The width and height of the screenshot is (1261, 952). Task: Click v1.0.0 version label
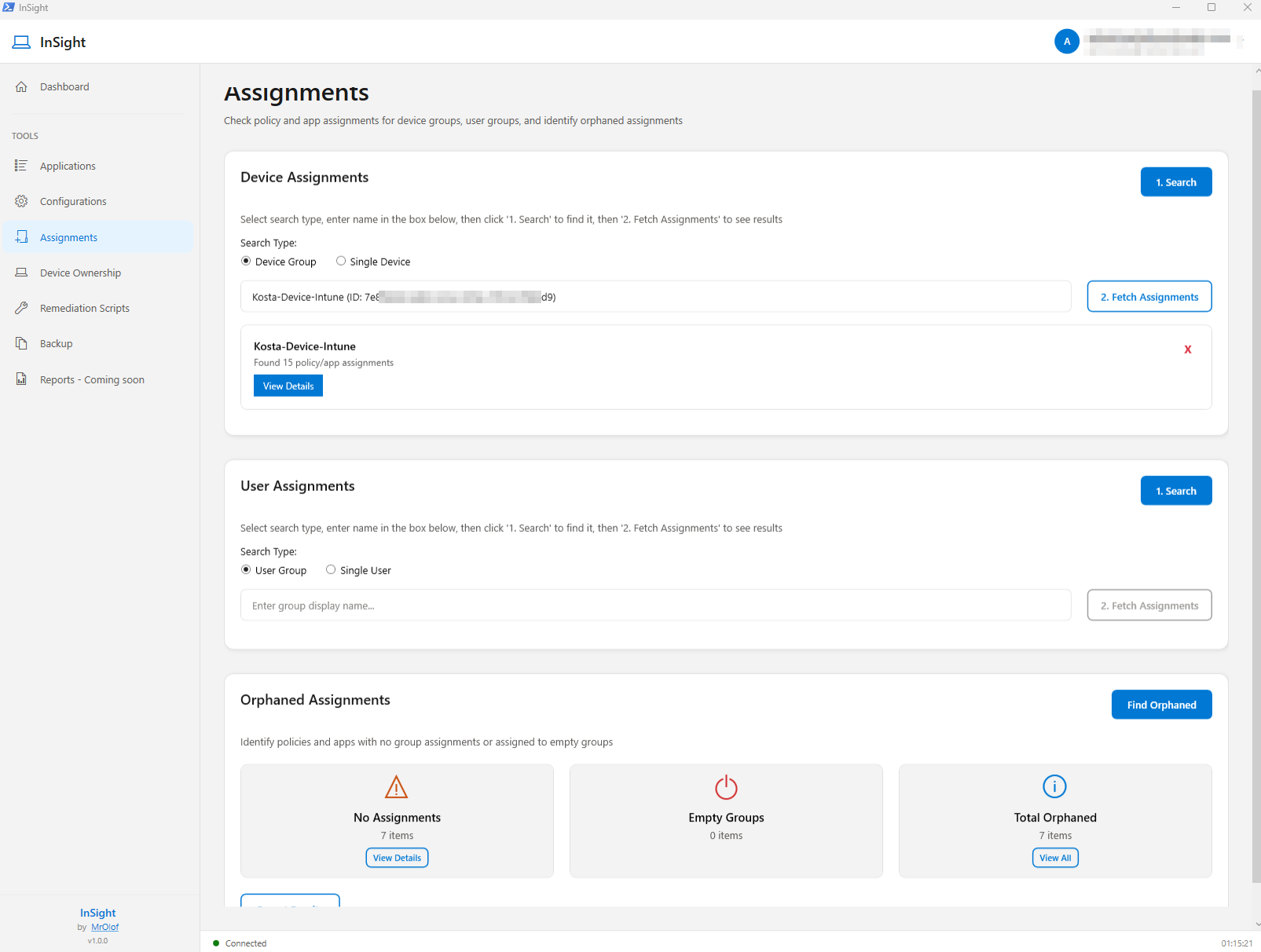tap(98, 940)
